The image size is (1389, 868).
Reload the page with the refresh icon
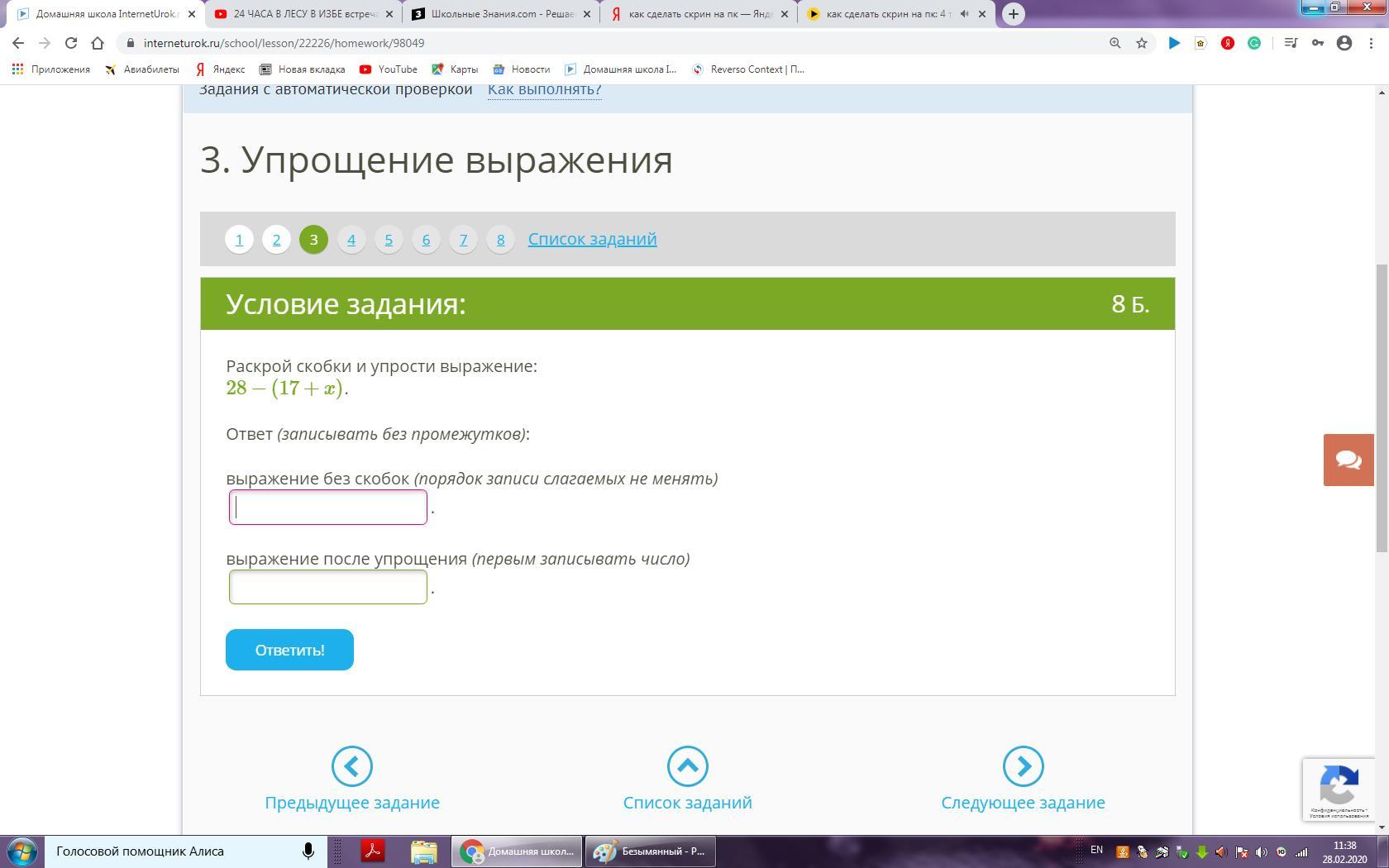(x=71, y=43)
